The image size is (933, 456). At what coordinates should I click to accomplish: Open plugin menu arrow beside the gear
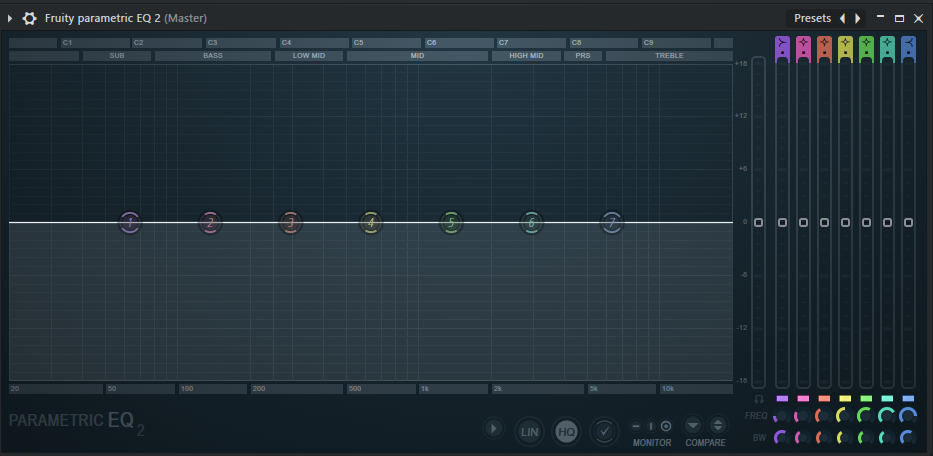click(10, 18)
